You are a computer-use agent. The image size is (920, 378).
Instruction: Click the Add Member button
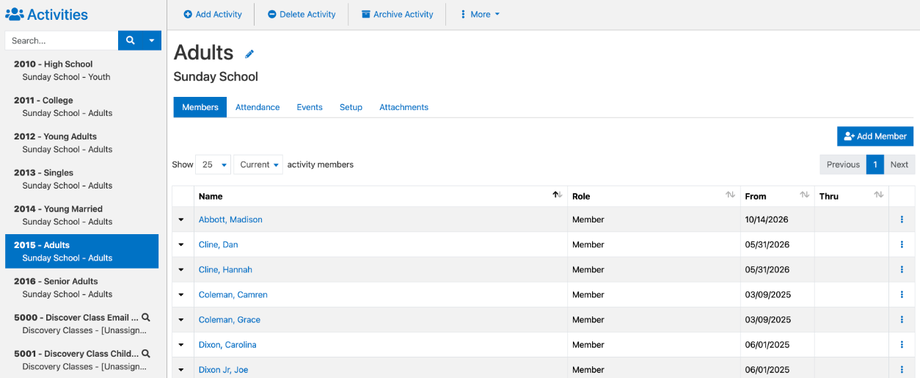click(x=875, y=136)
